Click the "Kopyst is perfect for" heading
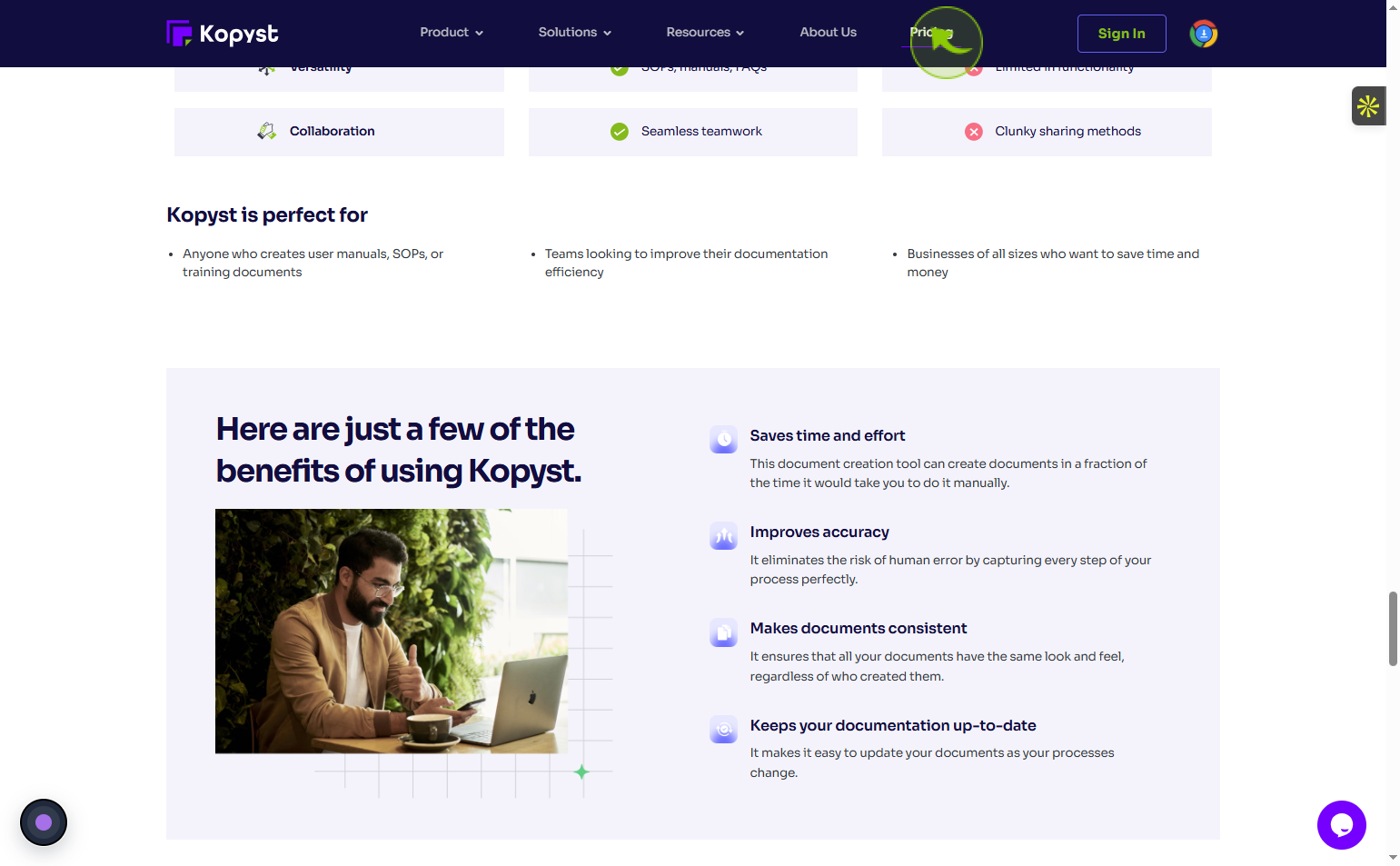This screenshot has height=866, width=1400. pyautogui.click(x=267, y=215)
